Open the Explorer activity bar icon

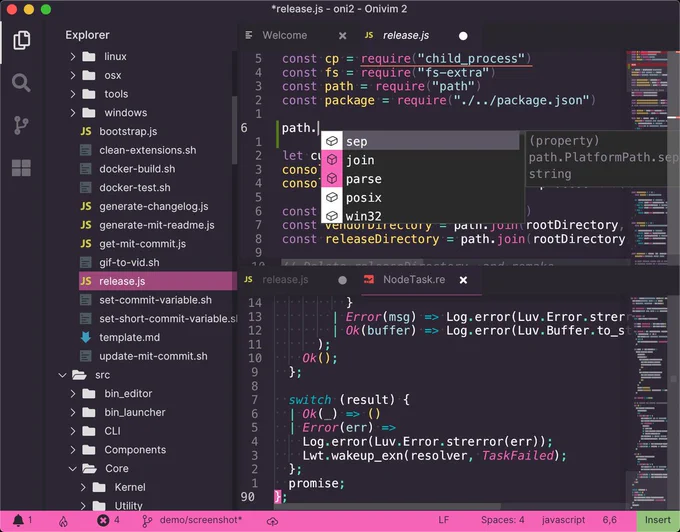click(x=21, y=40)
